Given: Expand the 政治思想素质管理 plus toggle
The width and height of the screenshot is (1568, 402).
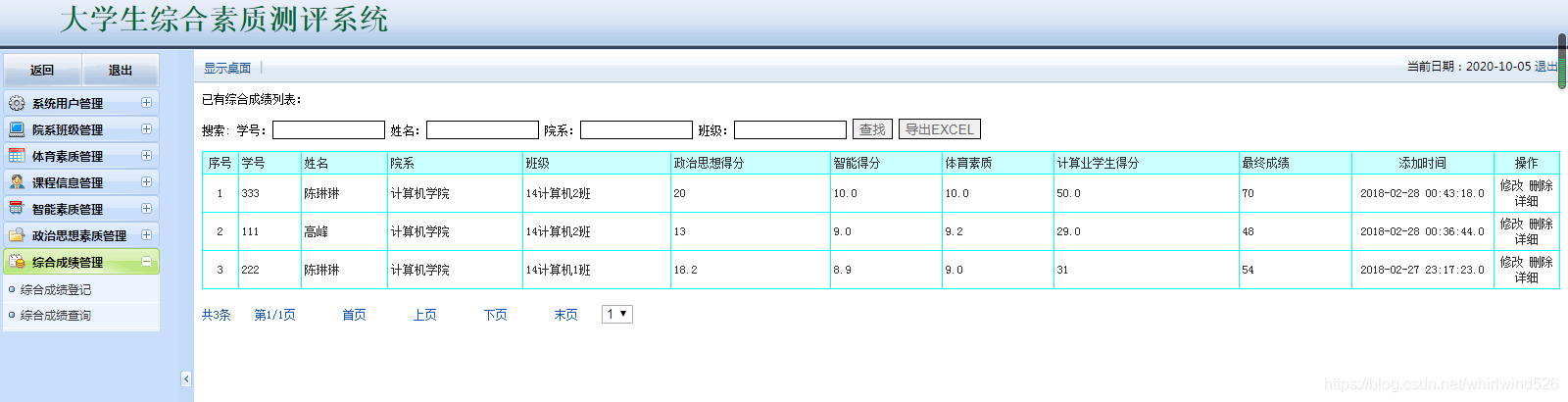Looking at the screenshot, I should pos(146,234).
